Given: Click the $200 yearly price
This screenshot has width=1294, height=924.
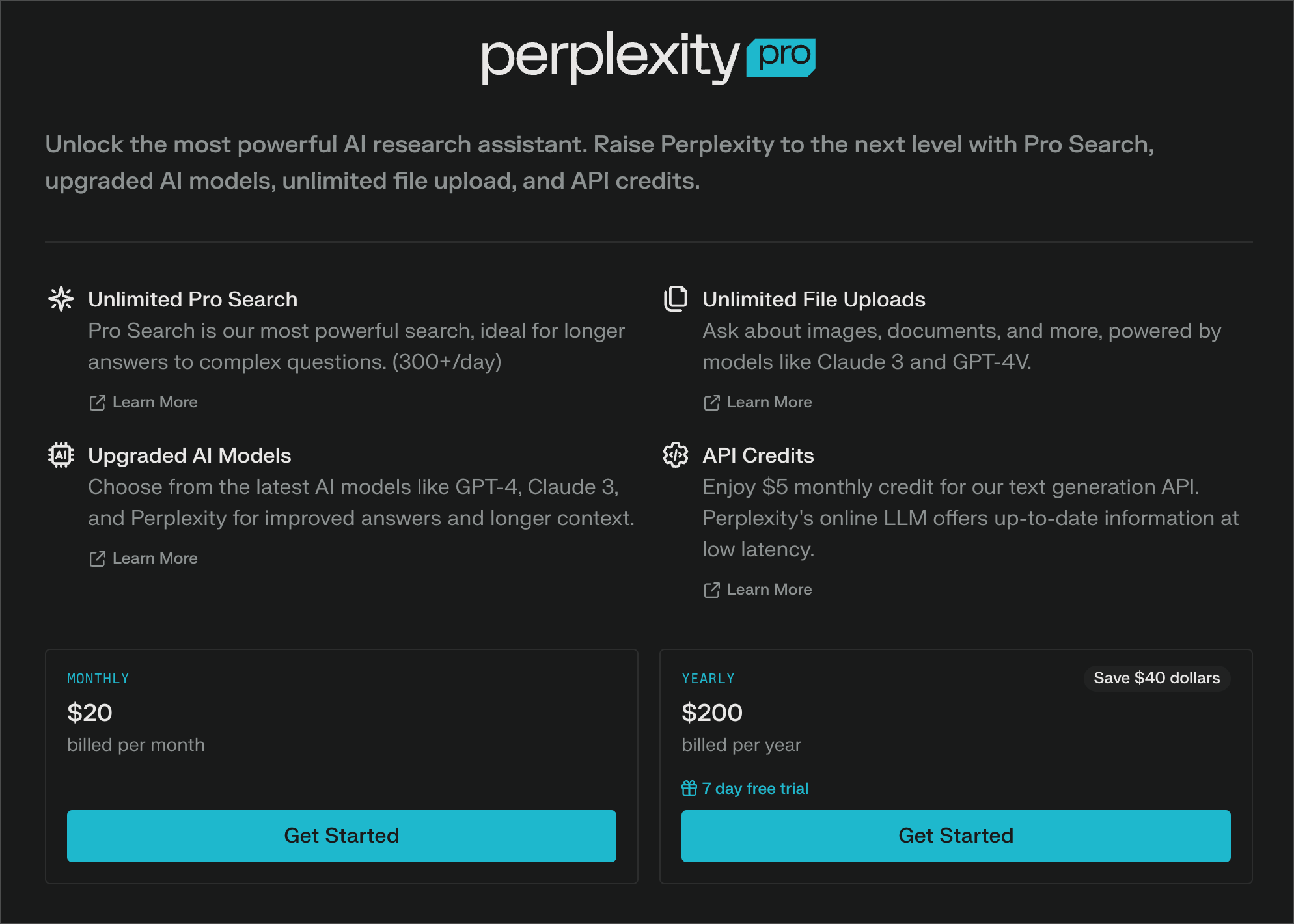Looking at the screenshot, I should point(711,713).
